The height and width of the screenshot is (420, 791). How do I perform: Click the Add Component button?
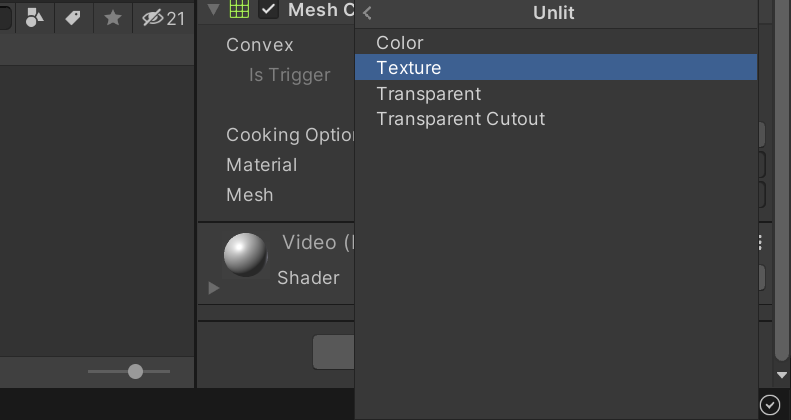[x=333, y=352]
